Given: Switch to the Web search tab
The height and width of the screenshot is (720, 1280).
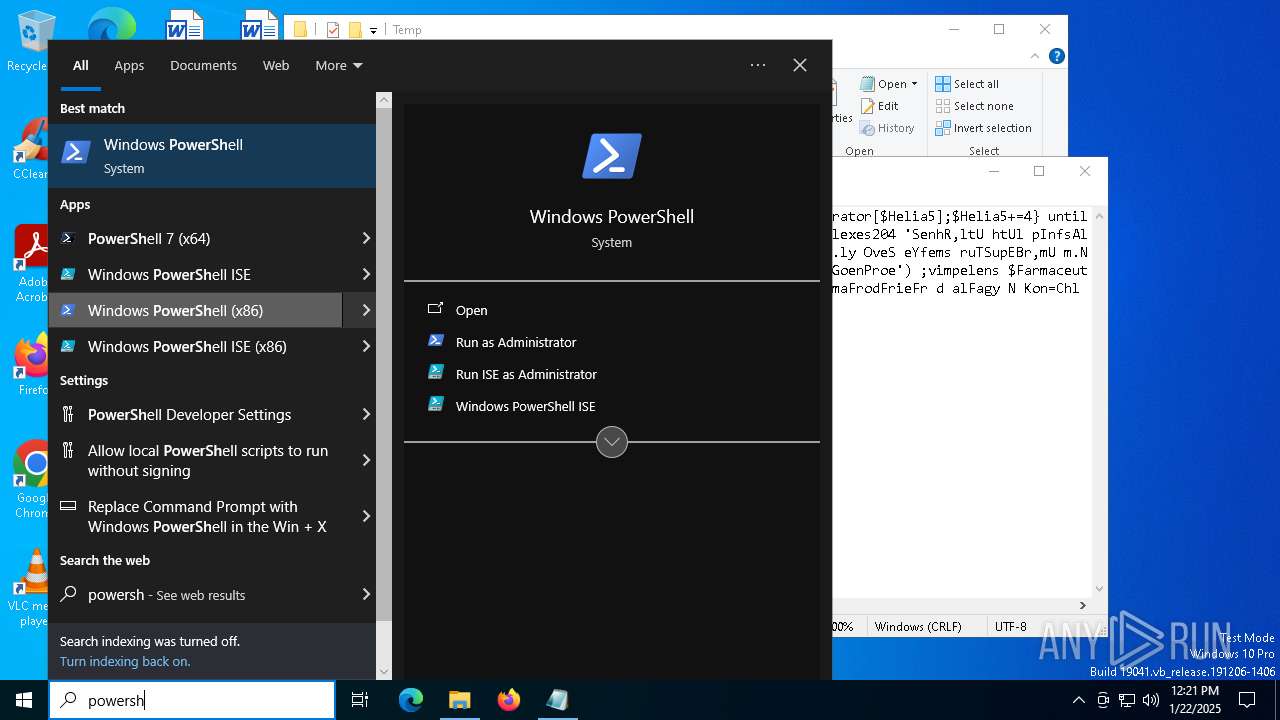Looking at the screenshot, I should [276, 65].
